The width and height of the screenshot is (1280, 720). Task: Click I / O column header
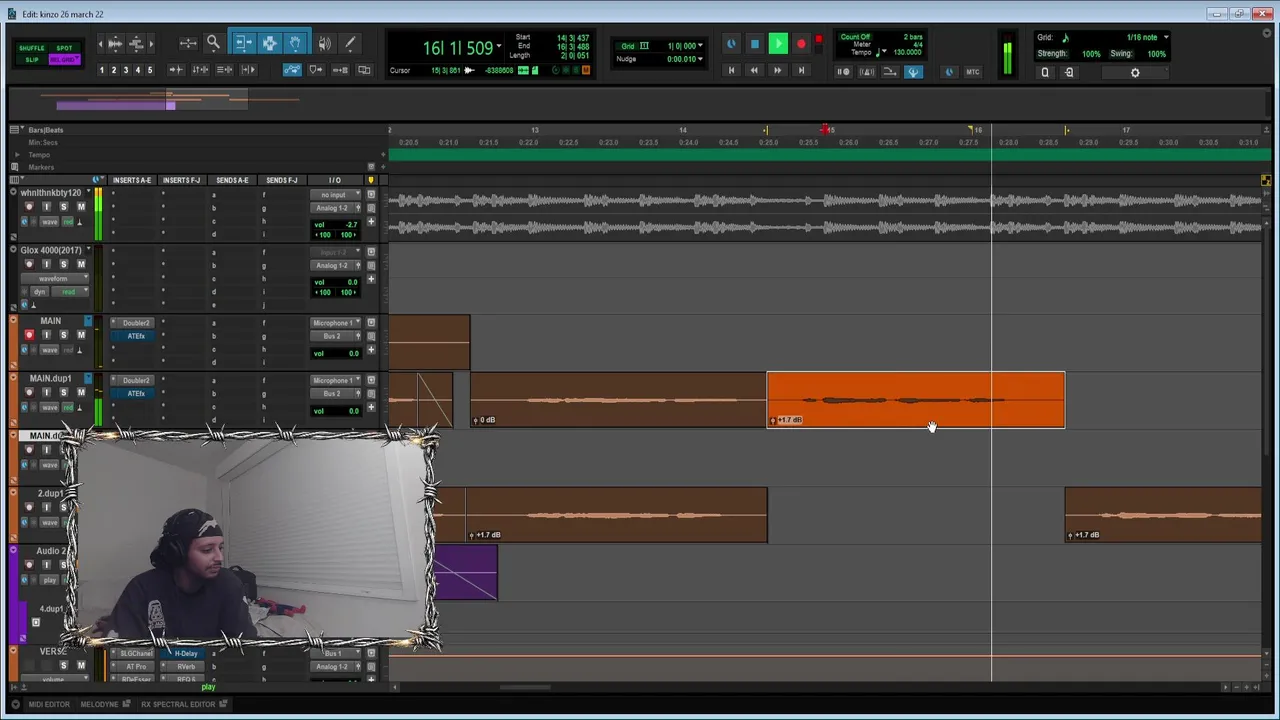(x=334, y=180)
